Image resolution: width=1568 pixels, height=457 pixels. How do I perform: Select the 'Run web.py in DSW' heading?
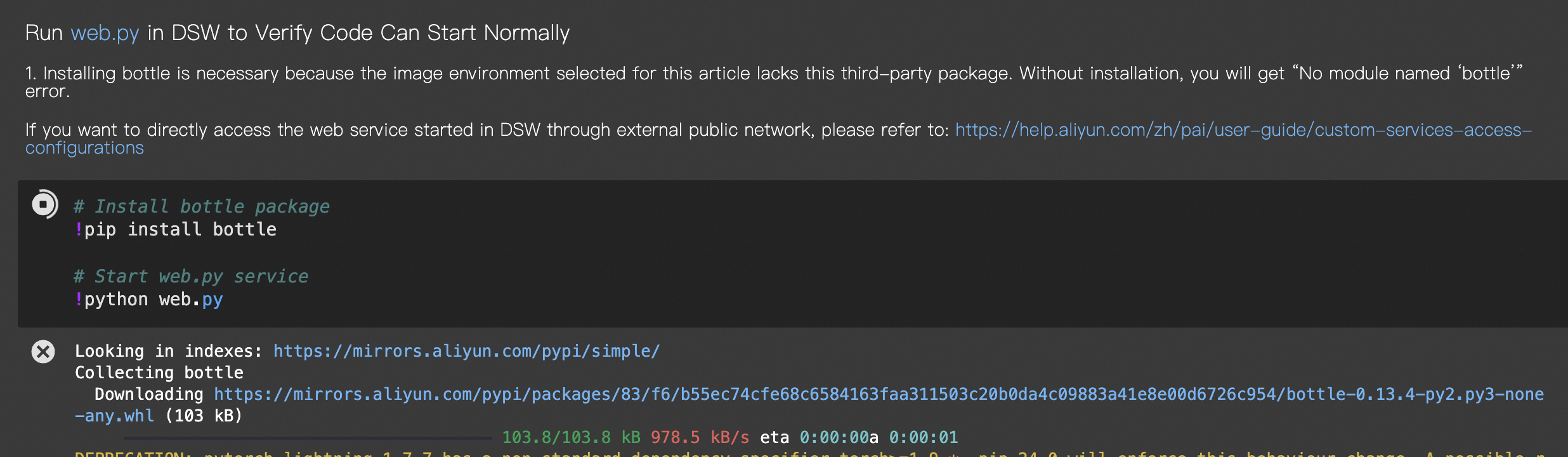[x=297, y=33]
